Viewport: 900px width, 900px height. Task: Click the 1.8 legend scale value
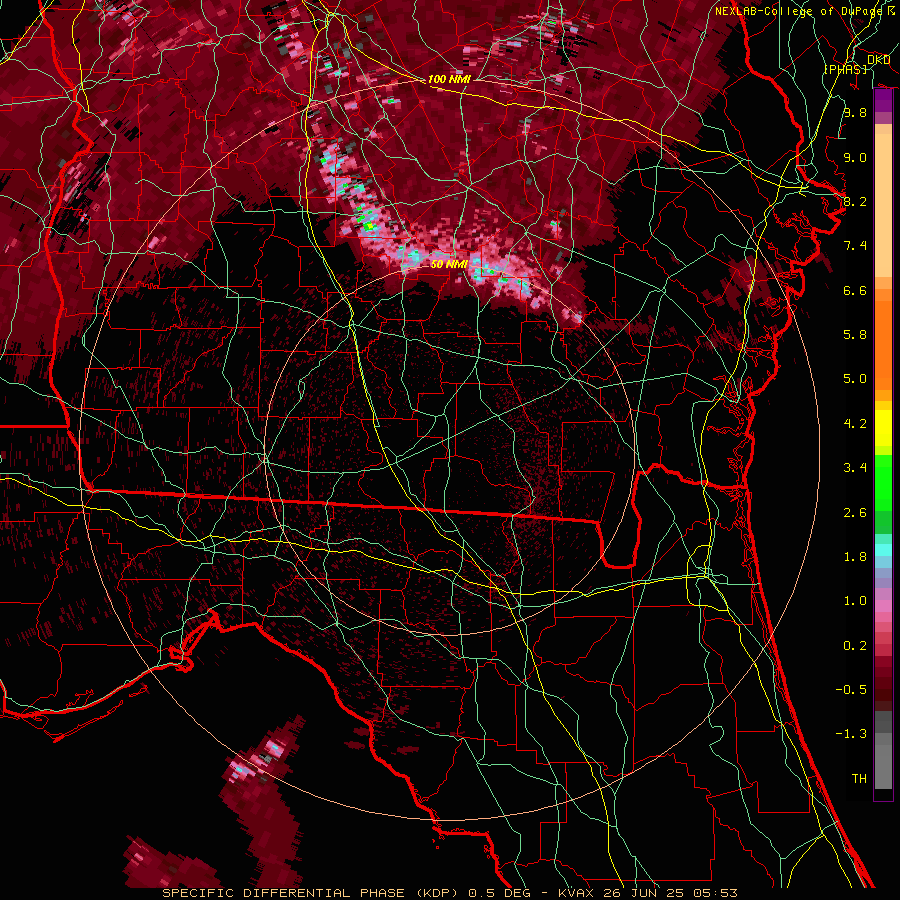coord(855,557)
